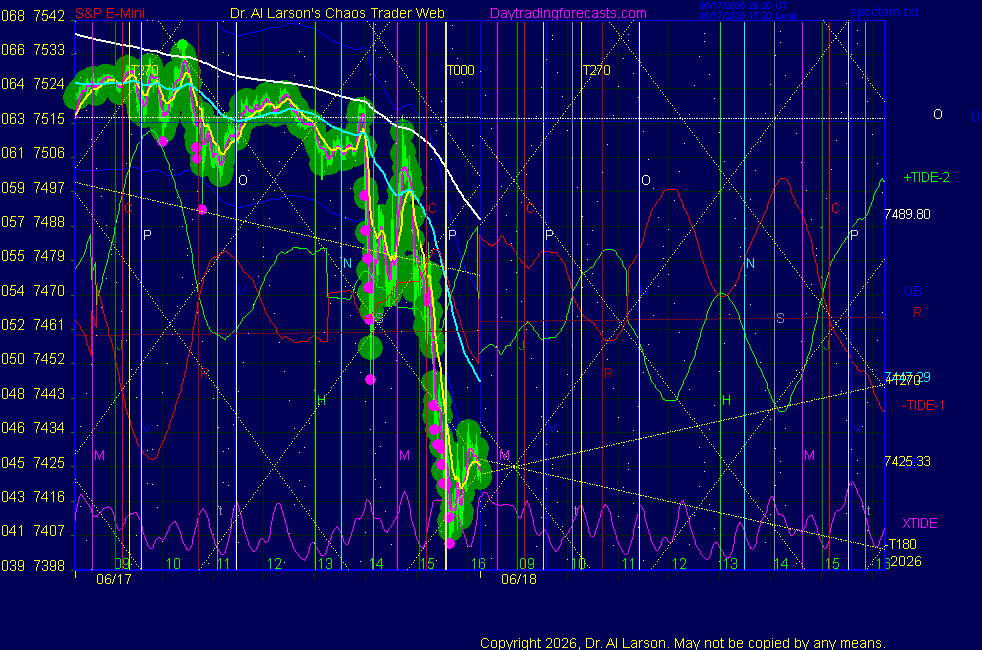Click the '06/17/2026 20:20 UT' timestamp
The width and height of the screenshot is (982, 650).
click(x=743, y=6)
